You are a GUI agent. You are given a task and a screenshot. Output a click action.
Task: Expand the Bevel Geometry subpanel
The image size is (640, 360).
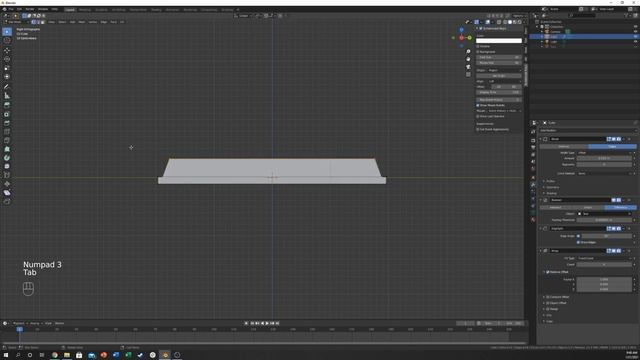(x=553, y=187)
